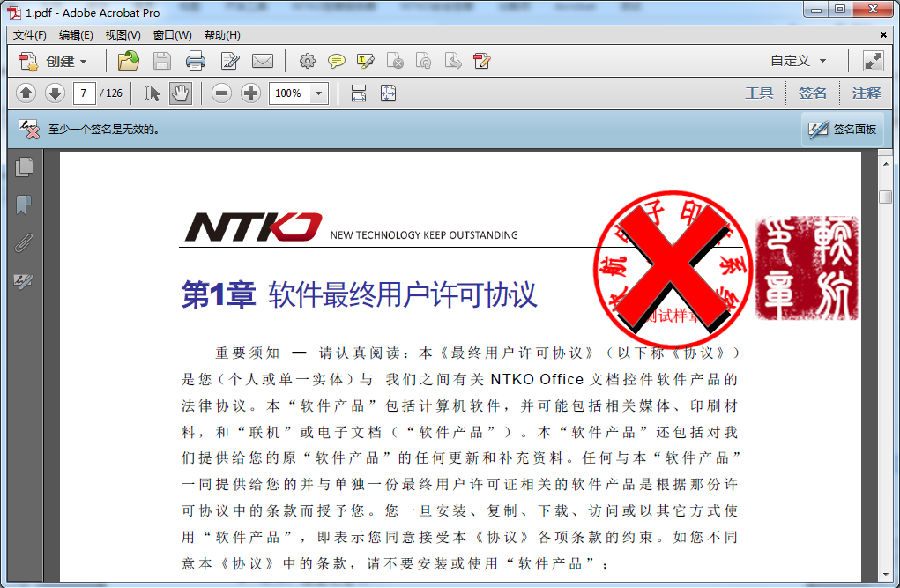Fit one full page to window icon

coord(389,93)
